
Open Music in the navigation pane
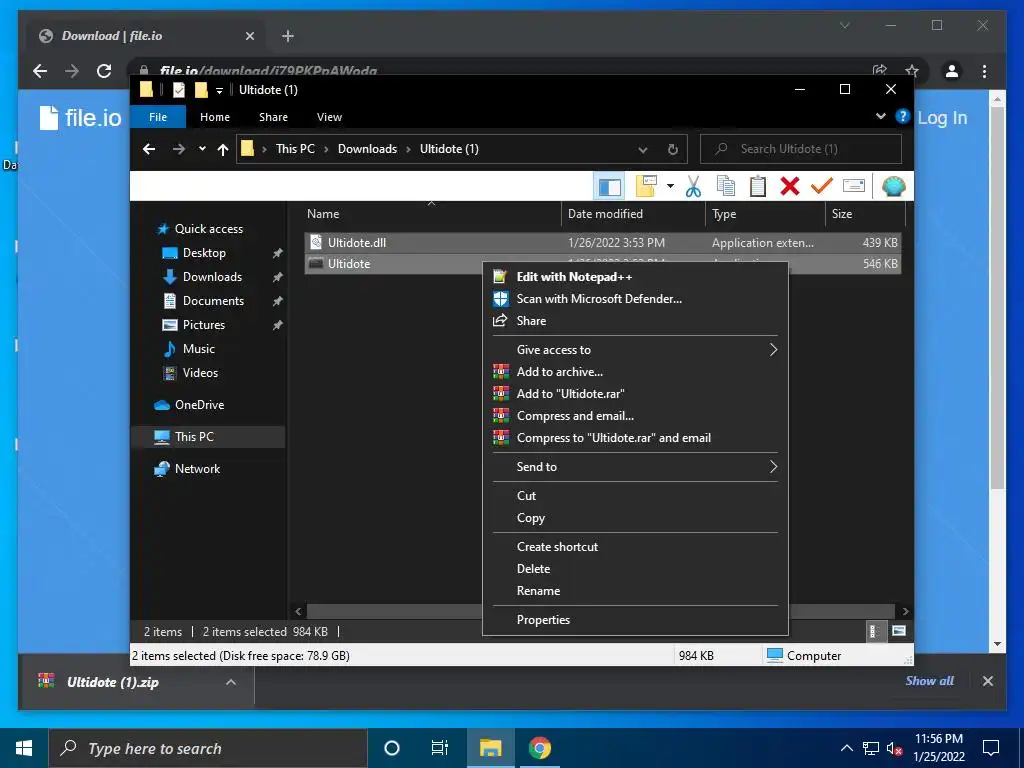point(198,349)
